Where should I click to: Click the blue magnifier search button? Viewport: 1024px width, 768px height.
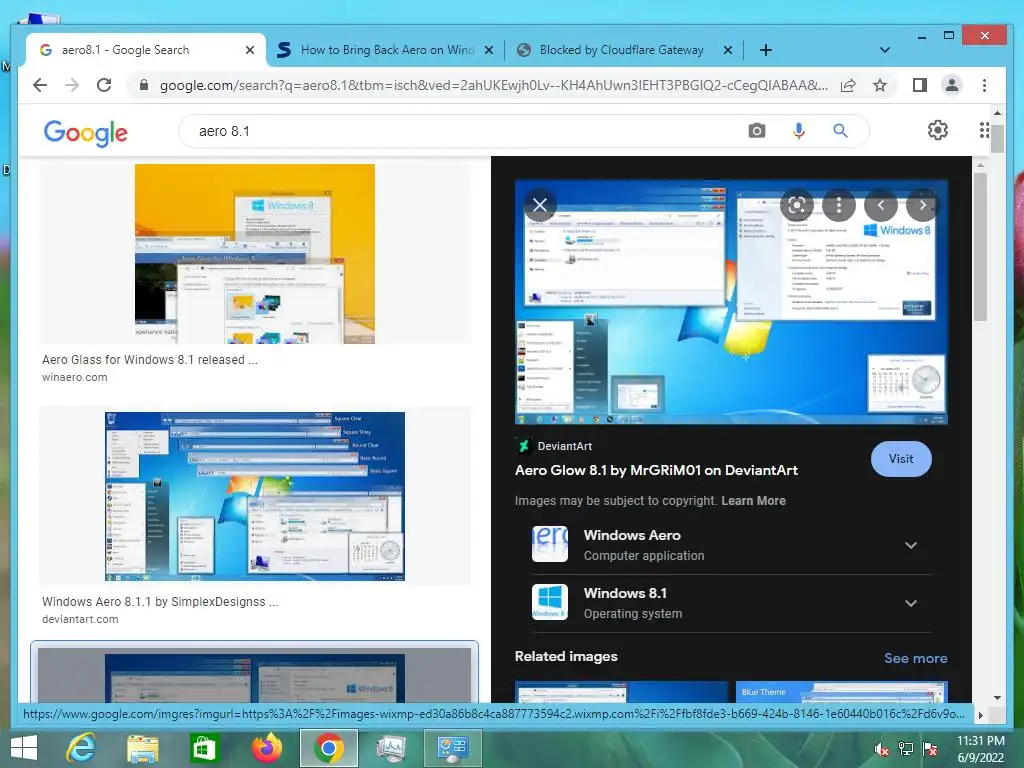tap(840, 131)
